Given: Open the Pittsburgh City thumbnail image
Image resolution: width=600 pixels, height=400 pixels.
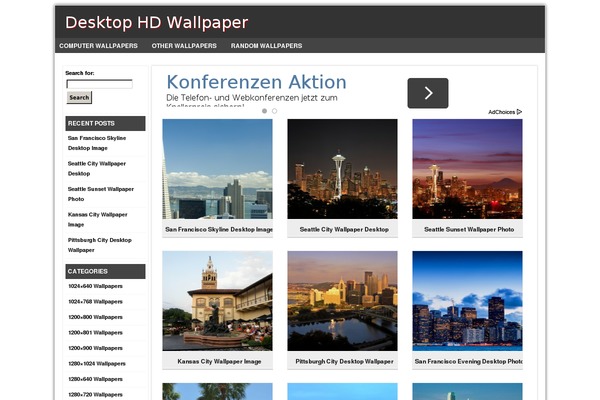Looking at the screenshot, I should pos(342,301).
